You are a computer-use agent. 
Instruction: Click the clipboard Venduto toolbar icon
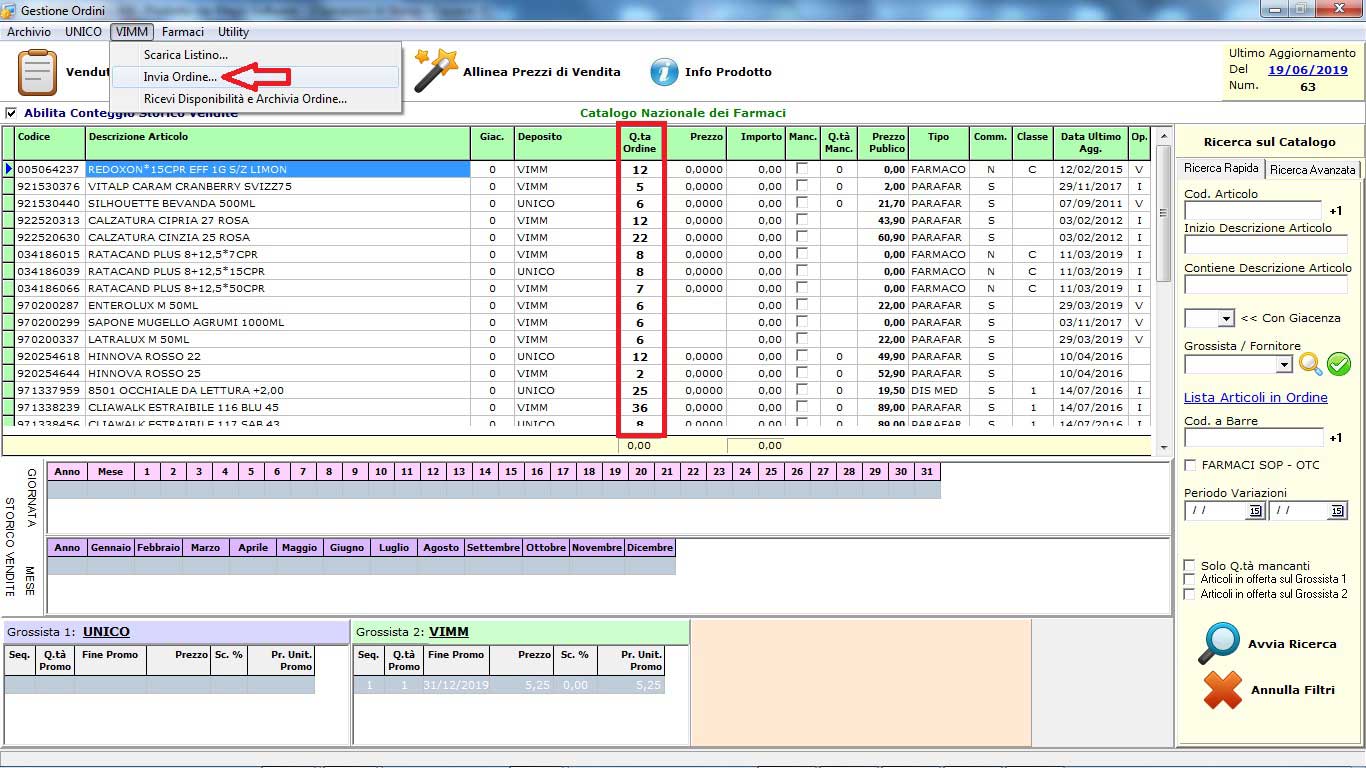[x=38, y=72]
